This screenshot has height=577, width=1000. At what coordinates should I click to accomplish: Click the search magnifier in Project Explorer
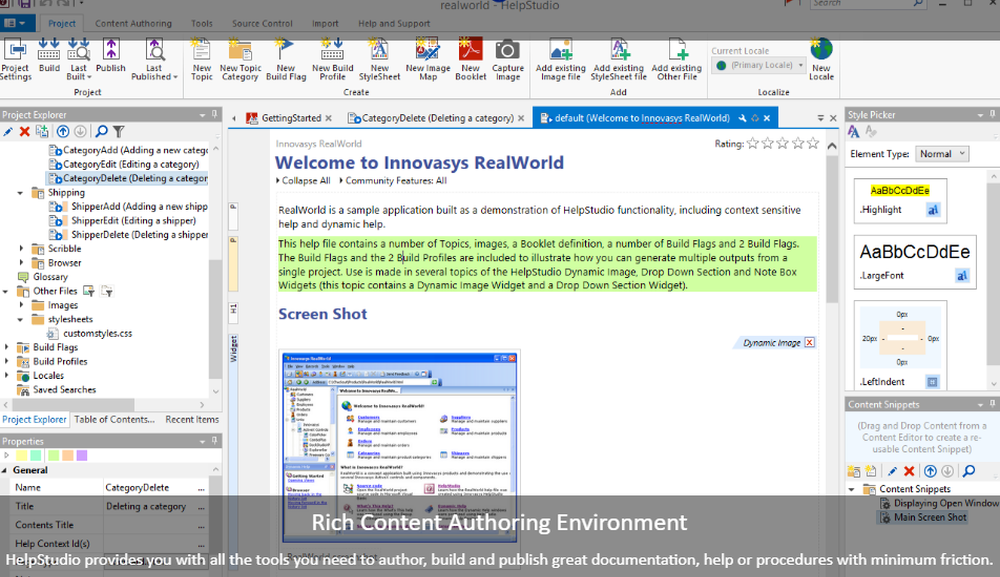point(101,131)
